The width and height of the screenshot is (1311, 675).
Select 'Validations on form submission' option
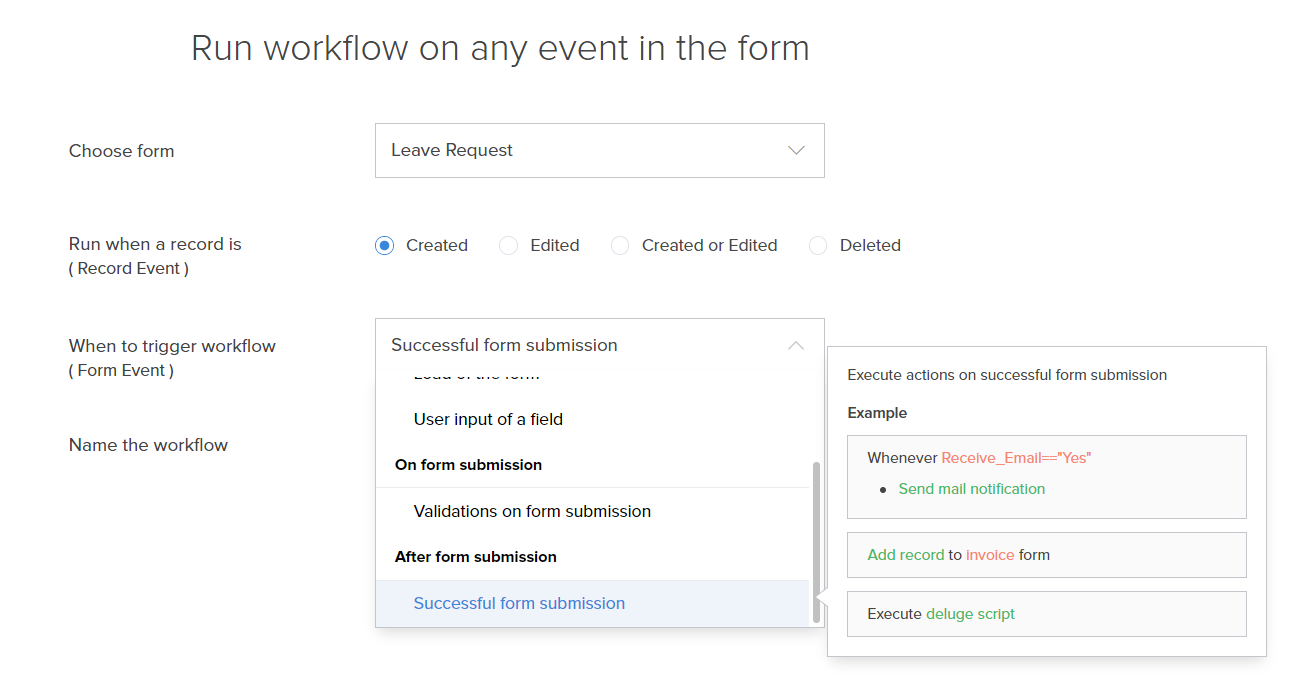(532, 512)
